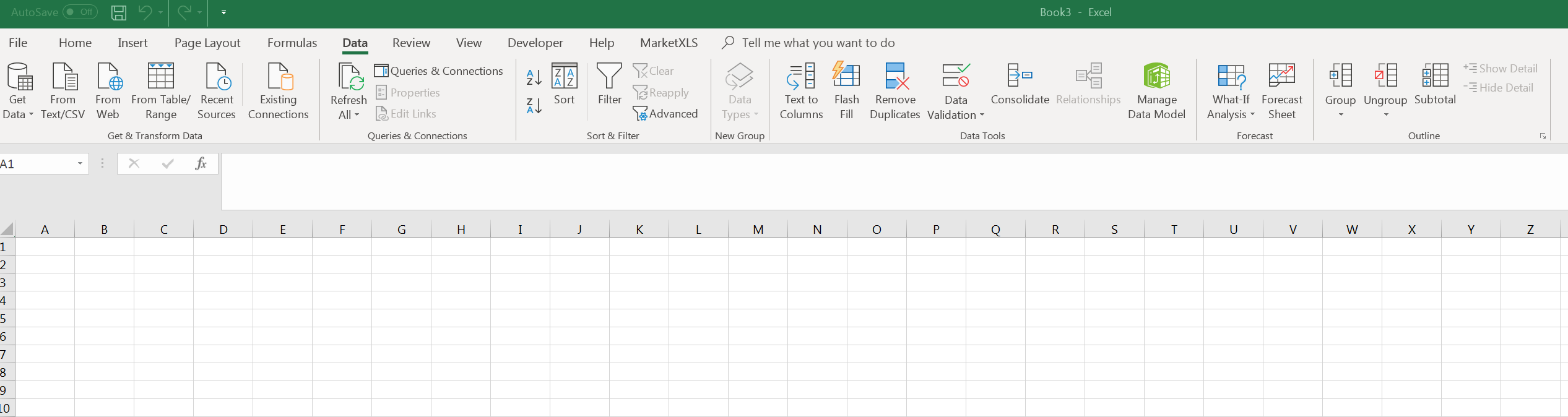Select the column D header
Viewport: 1568px width, 417px height.
coord(223,230)
